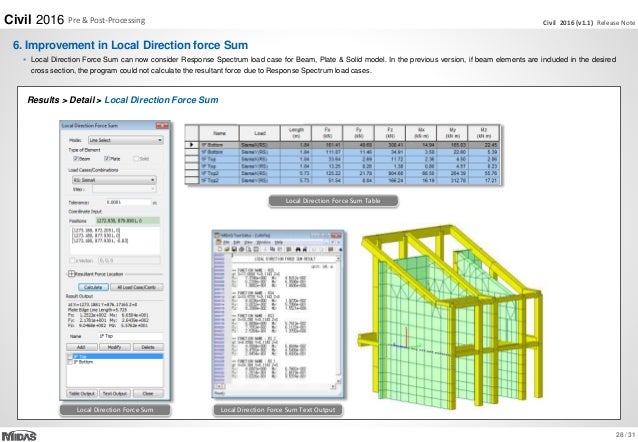Click the table cell with value 55.76
The height and width of the screenshot is (442, 638).
[x=484, y=173]
